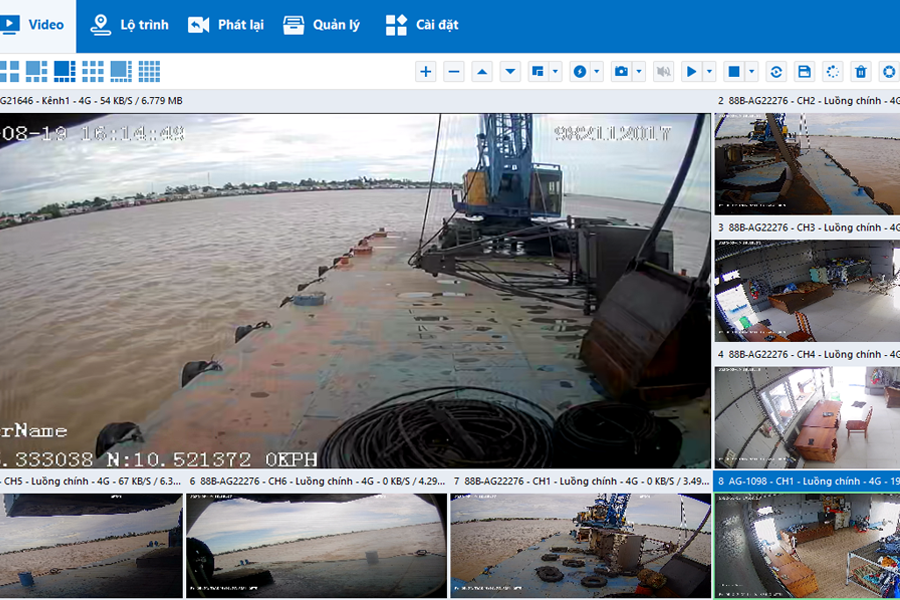Take a snapshot with the camera icon
900x600 pixels.
click(x=621, y=72)
